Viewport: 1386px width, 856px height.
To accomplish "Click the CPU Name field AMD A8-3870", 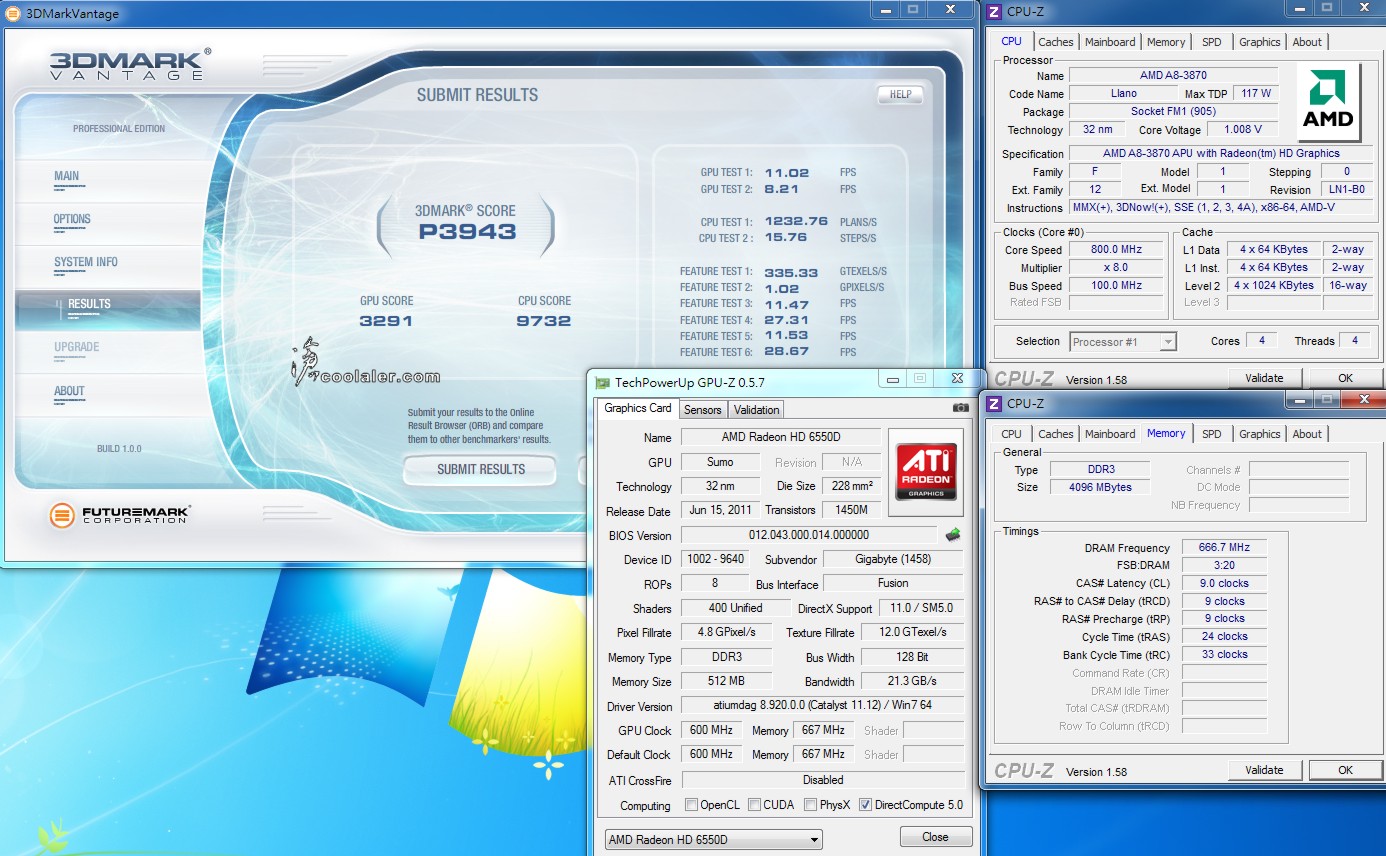I will (x=1173, y=75).
